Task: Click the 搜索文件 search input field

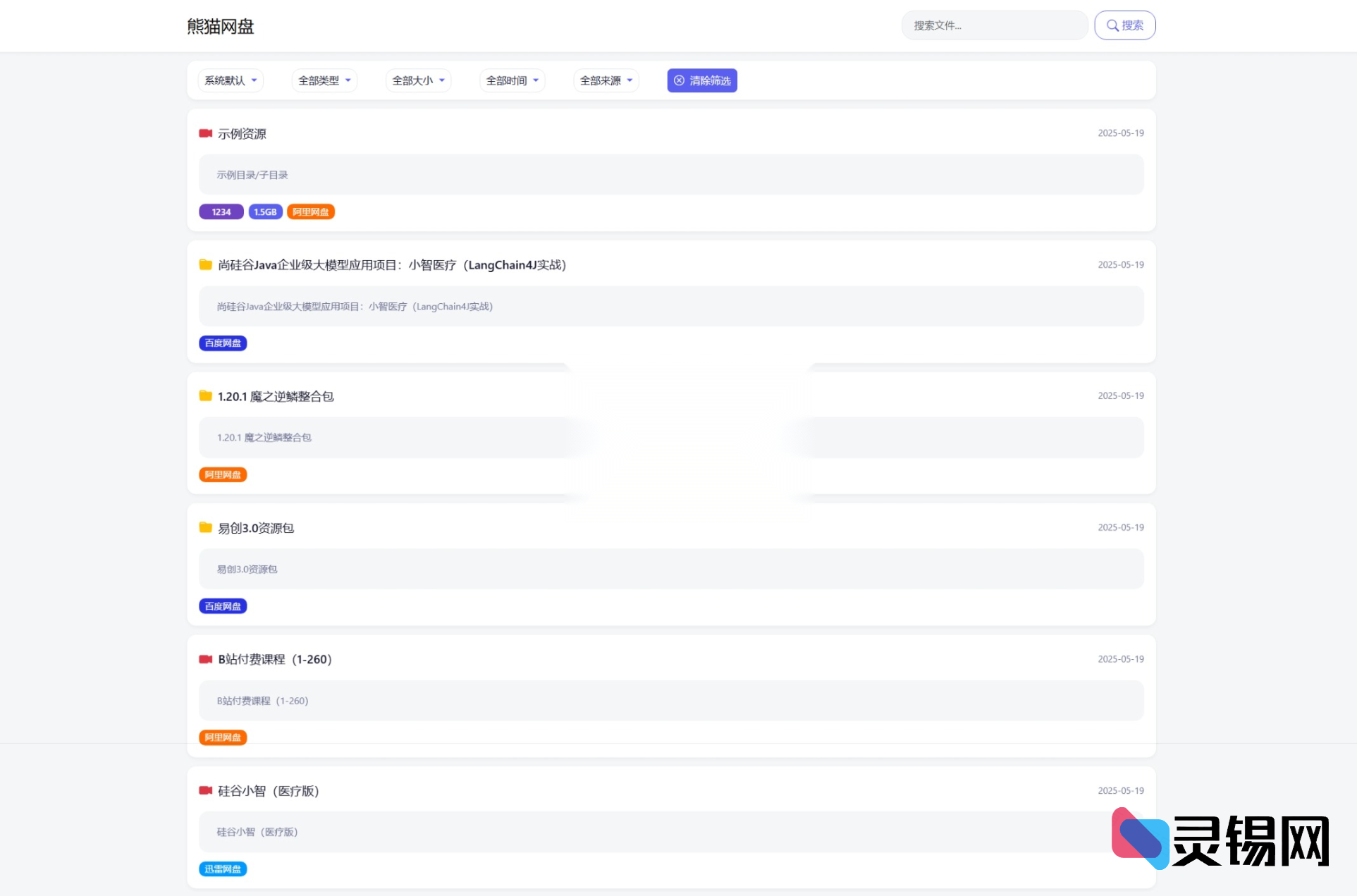Action: pos(994,25)
